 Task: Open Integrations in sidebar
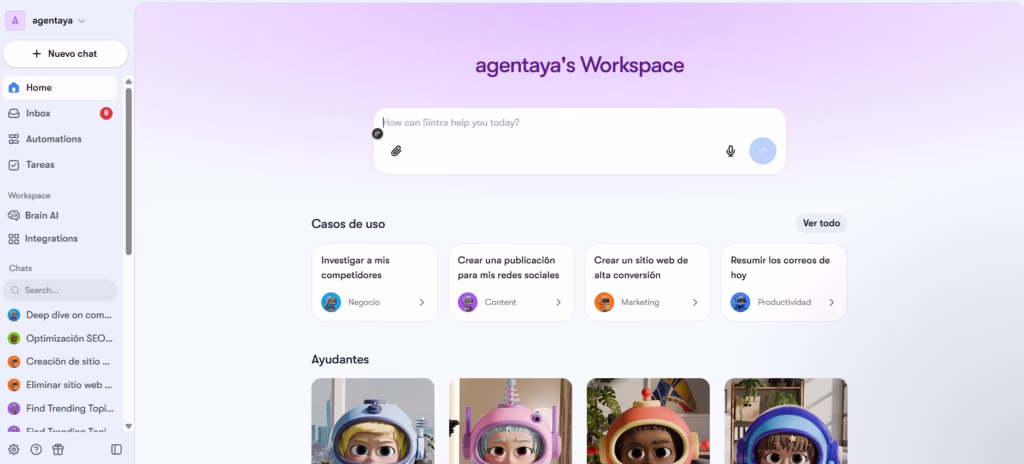click(x=60, y=239)
